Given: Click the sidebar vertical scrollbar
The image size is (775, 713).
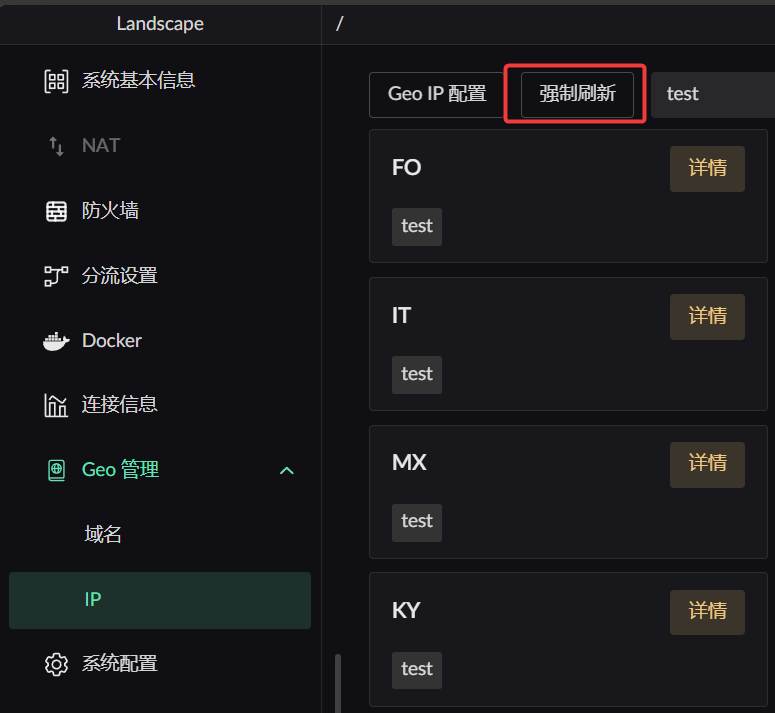Looking at the screenshot, I should (338, 683).
